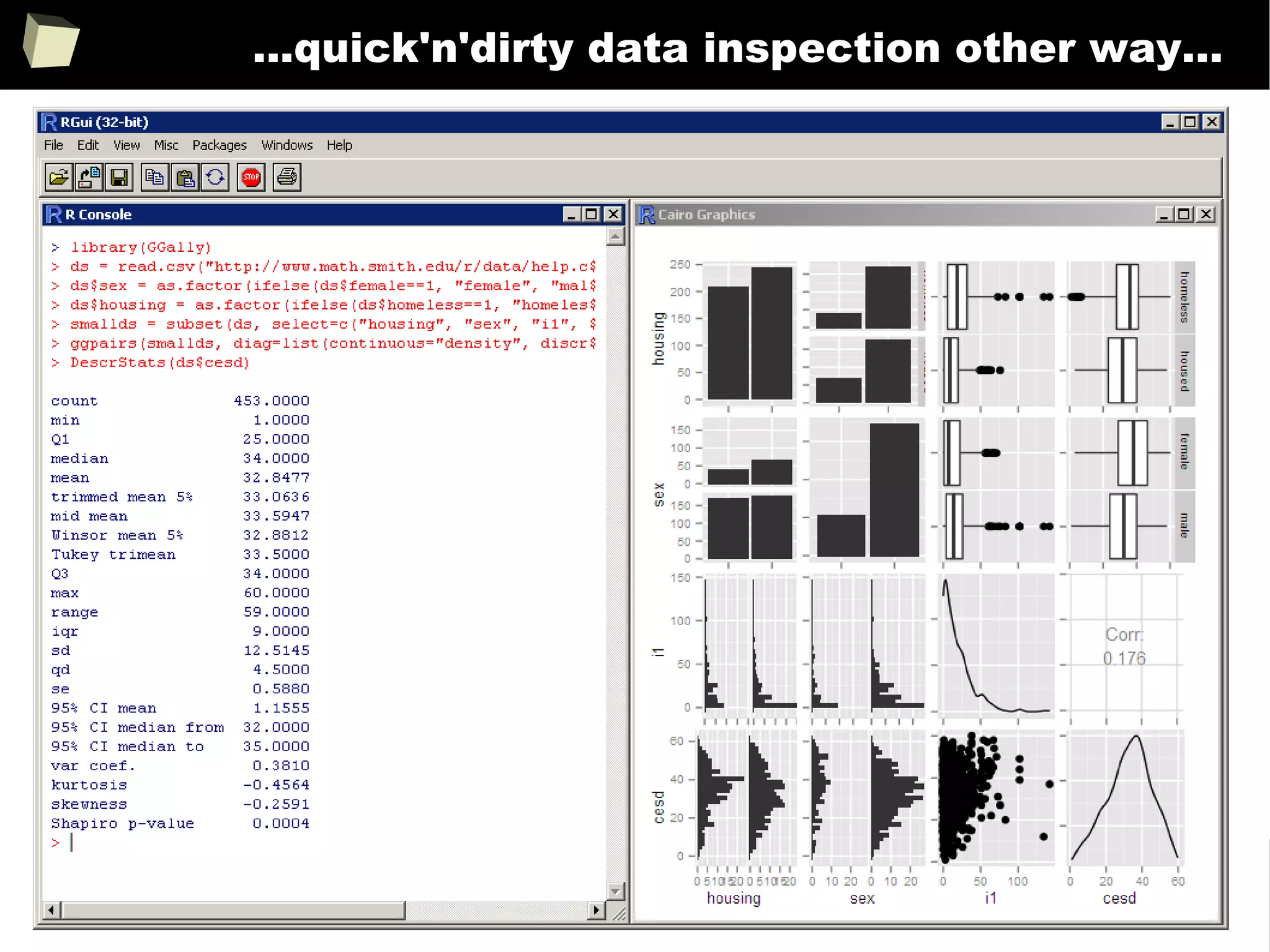The width and height of the screenshot is (1270, 952).
Task: Open the View menu
Action: pyautogui.click(x=127, y=145)
